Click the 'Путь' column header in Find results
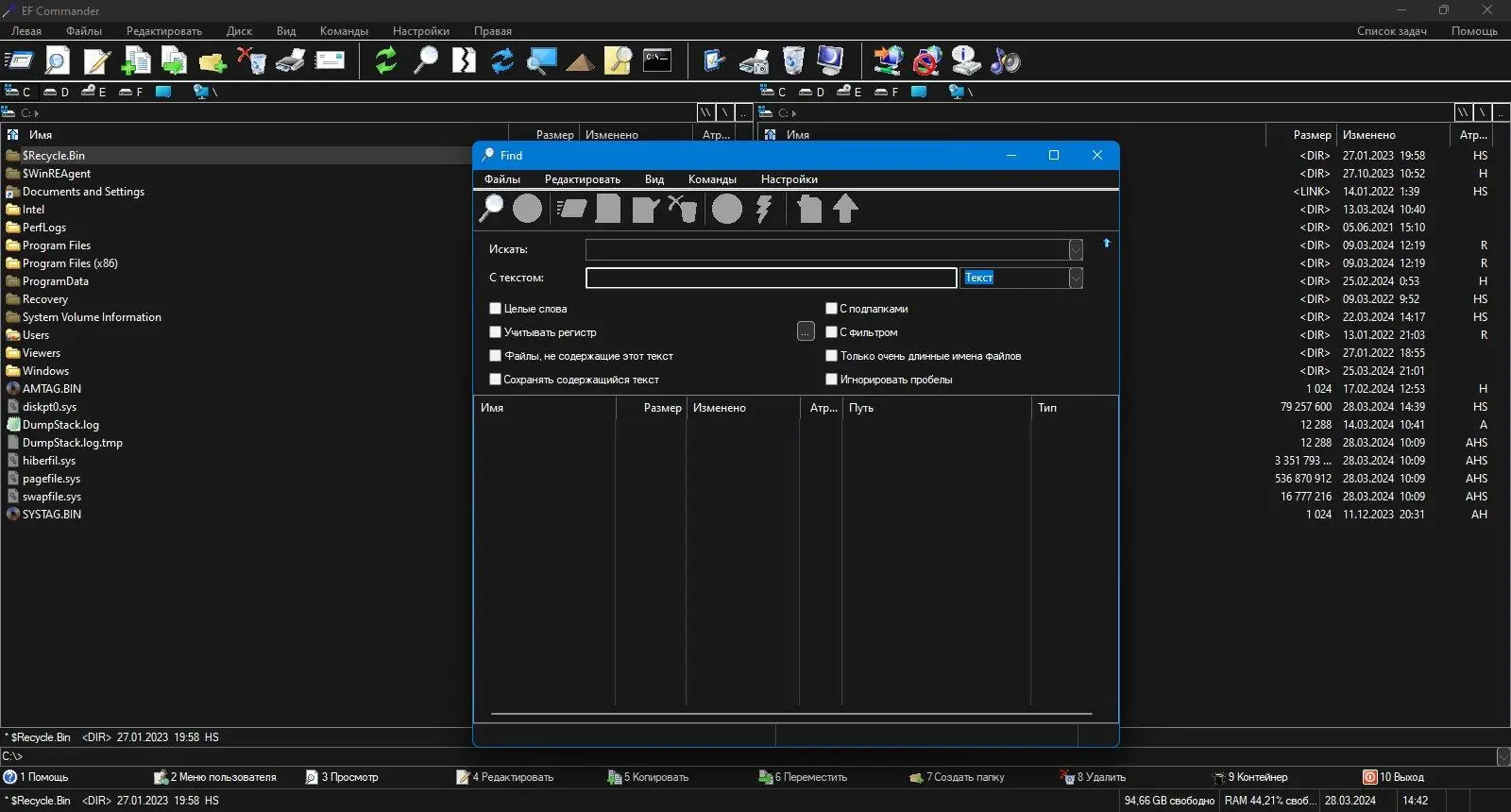Image resolution: width=1511 pixels, height=812 pixels. pos(937,408)
